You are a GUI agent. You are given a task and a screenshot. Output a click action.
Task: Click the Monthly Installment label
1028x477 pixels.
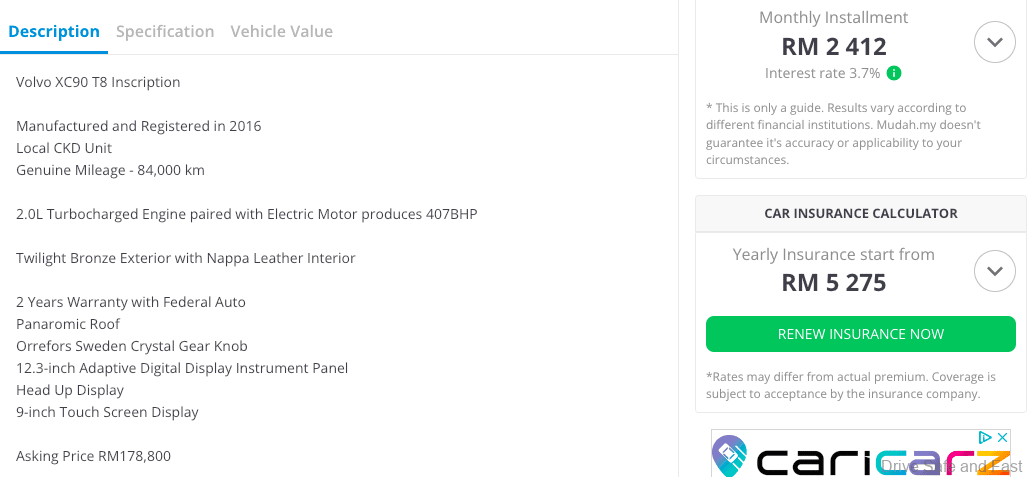(833, 17)
